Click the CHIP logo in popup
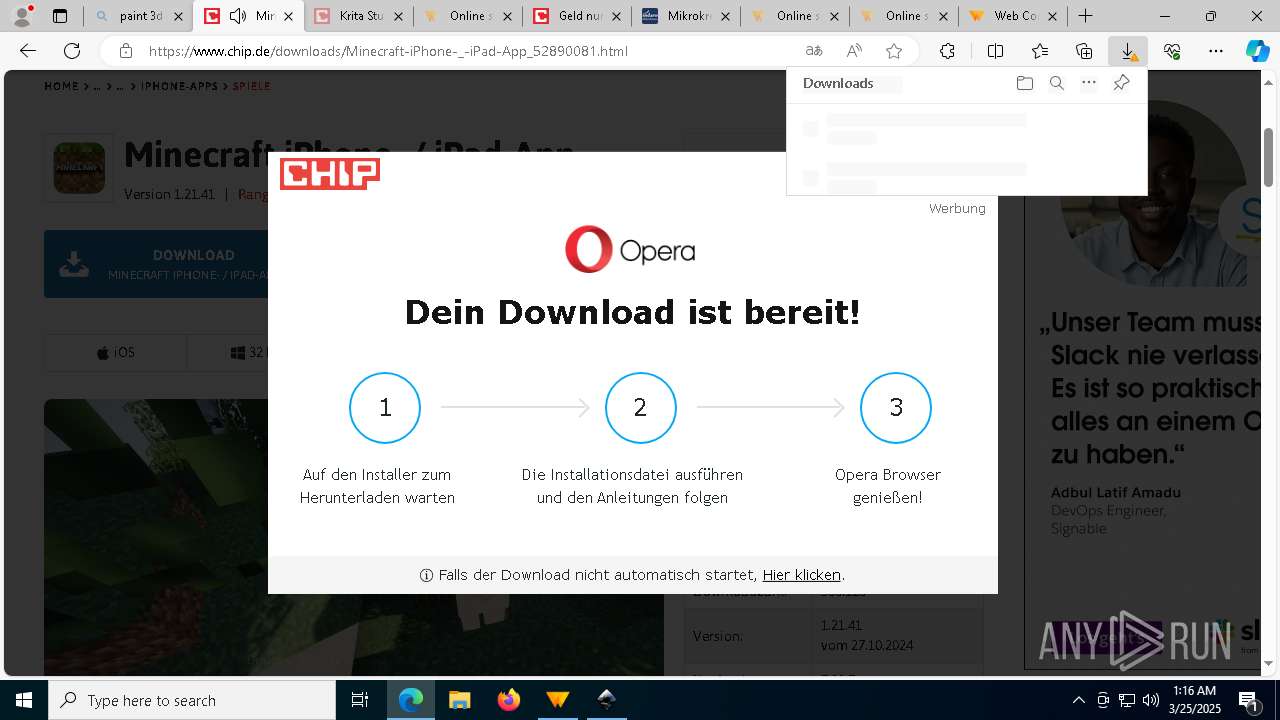The image size is (1280, 720). point(330,174)
